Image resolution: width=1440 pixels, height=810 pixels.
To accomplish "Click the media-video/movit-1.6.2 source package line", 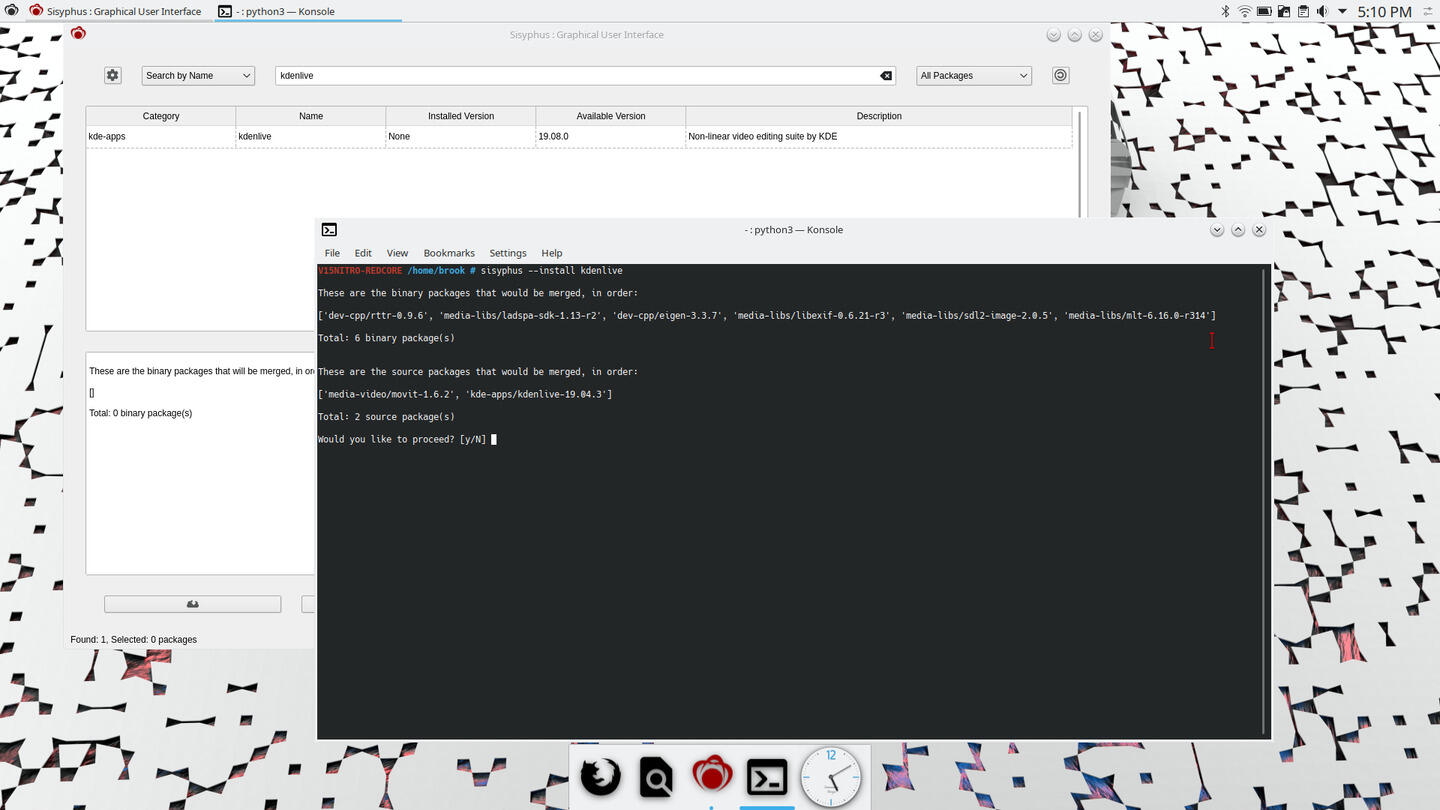I will (465, 394).
